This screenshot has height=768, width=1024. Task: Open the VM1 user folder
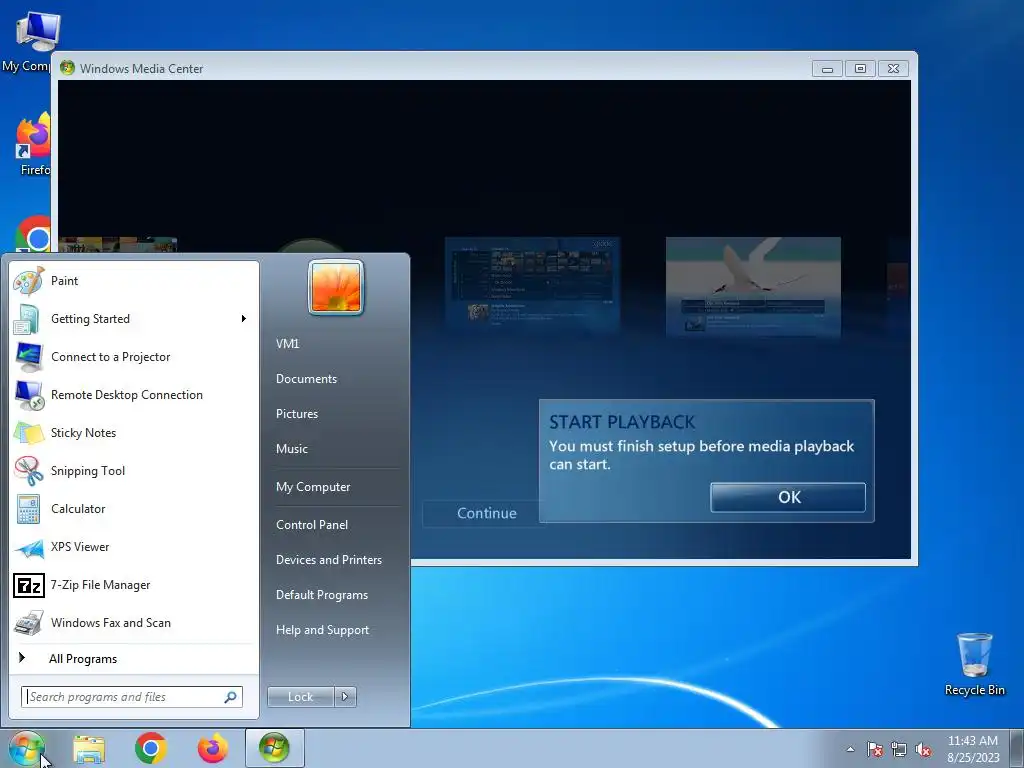click(336, 344)
